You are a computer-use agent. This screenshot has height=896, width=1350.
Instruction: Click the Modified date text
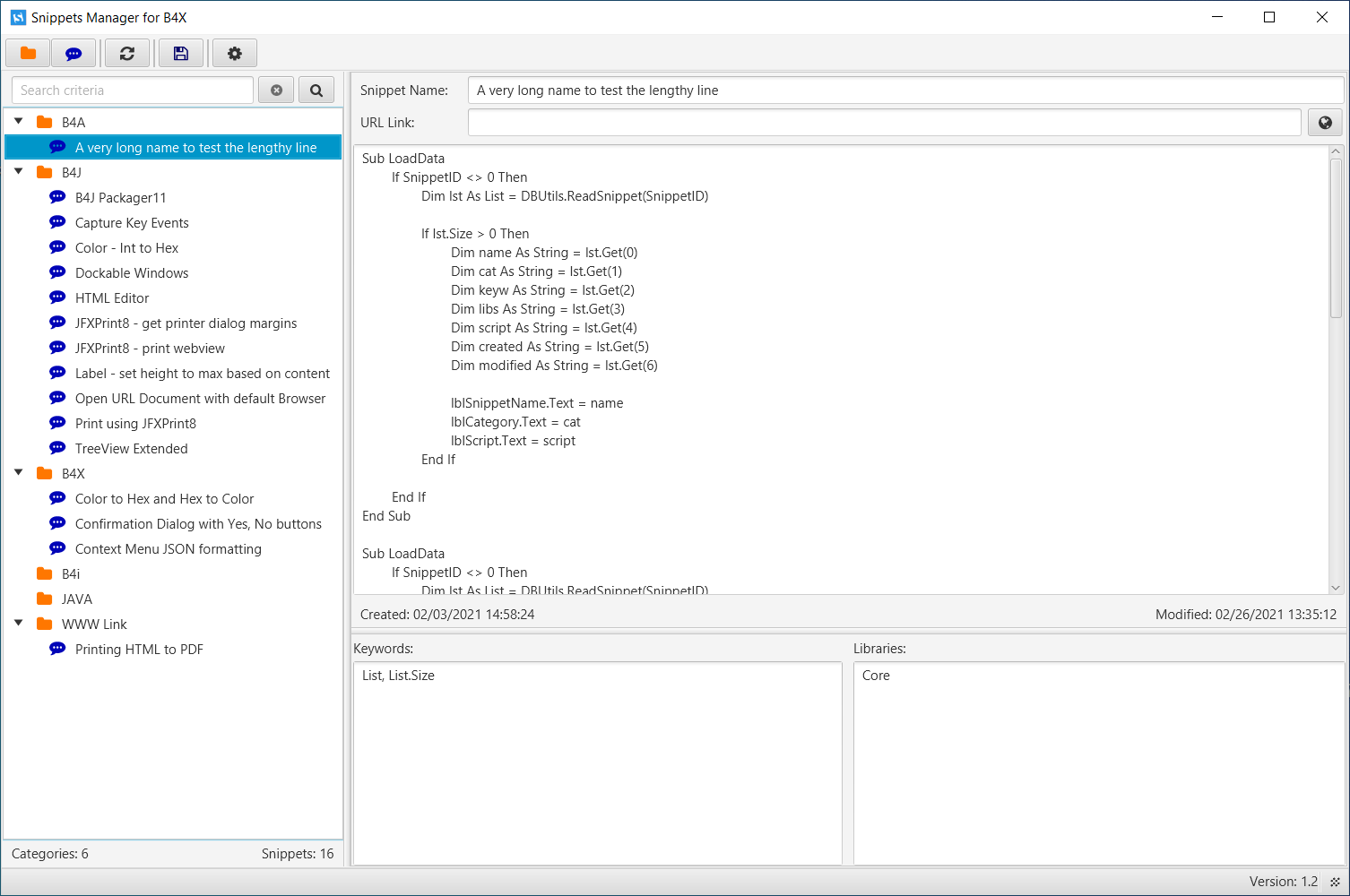1246,615
